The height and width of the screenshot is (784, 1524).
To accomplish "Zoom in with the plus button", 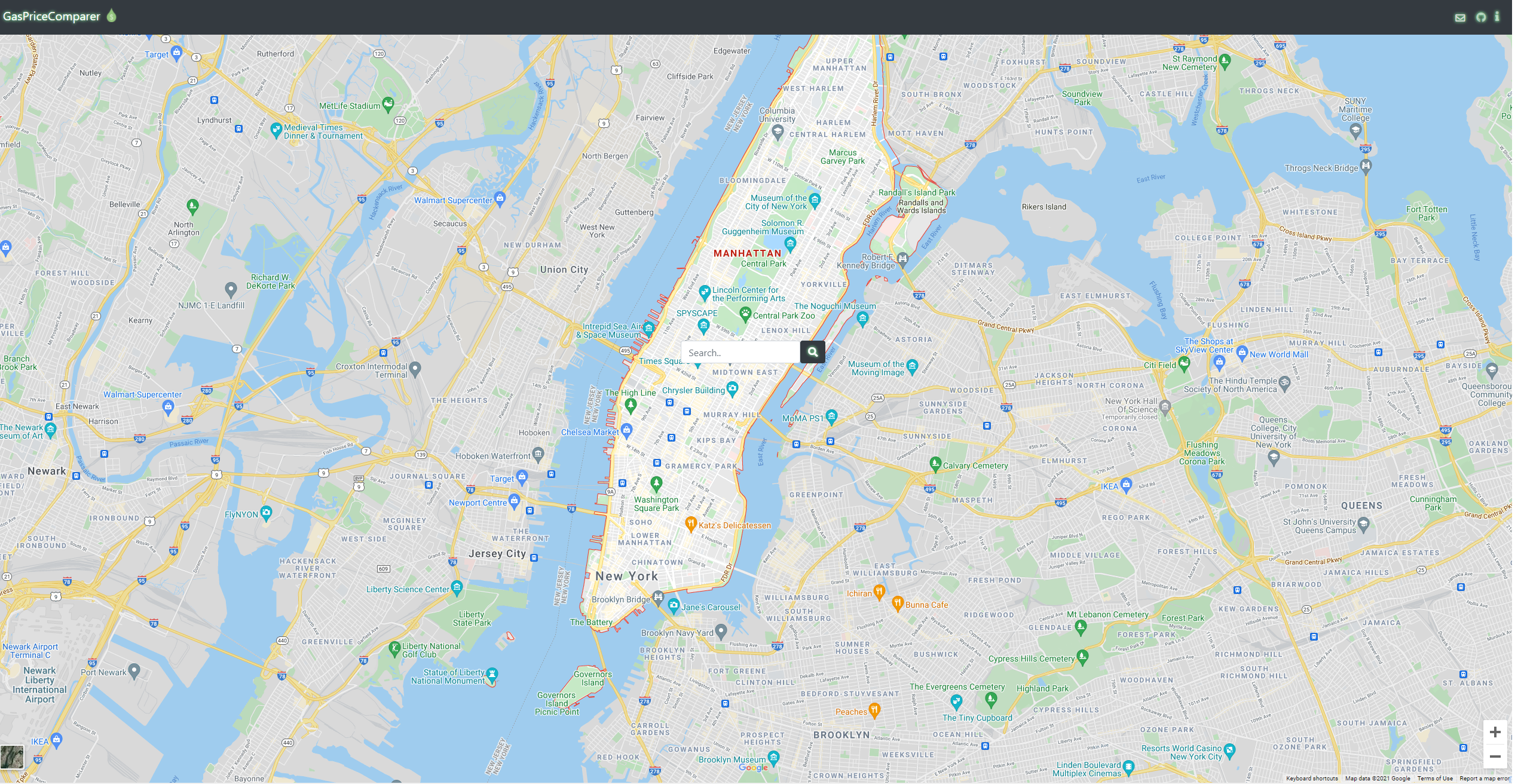I will (1495, 732).
